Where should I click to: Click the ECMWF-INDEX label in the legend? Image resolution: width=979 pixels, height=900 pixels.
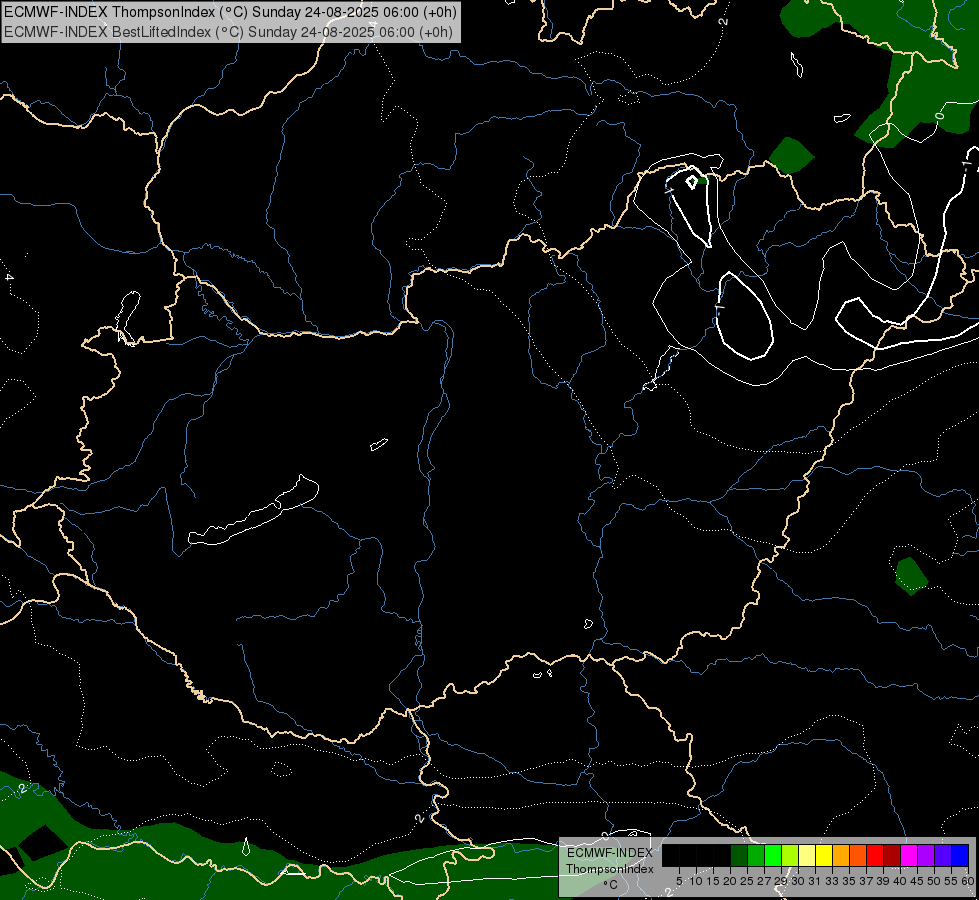[610, 853]
